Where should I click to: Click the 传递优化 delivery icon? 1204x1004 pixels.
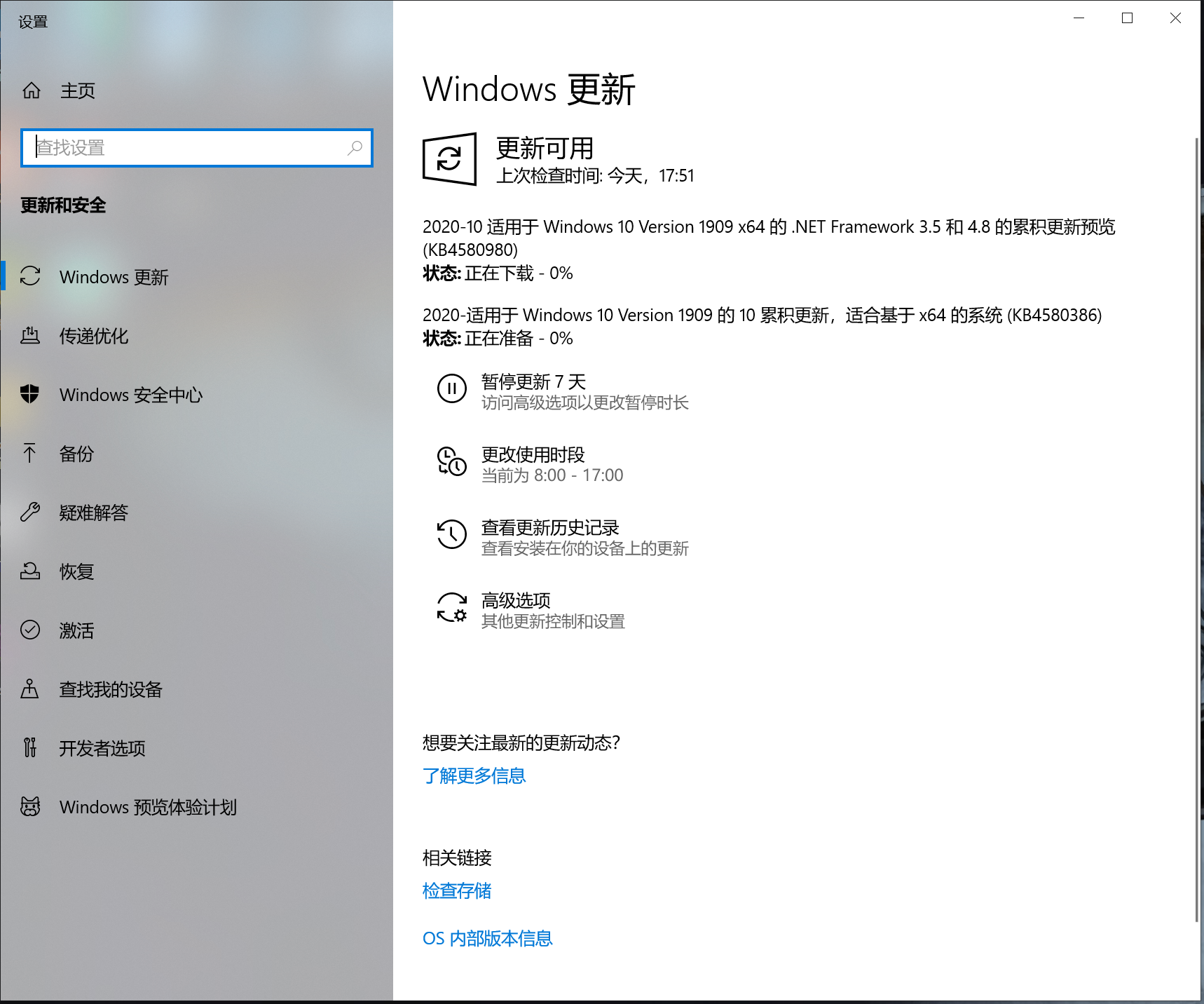(x=30, y=335)
